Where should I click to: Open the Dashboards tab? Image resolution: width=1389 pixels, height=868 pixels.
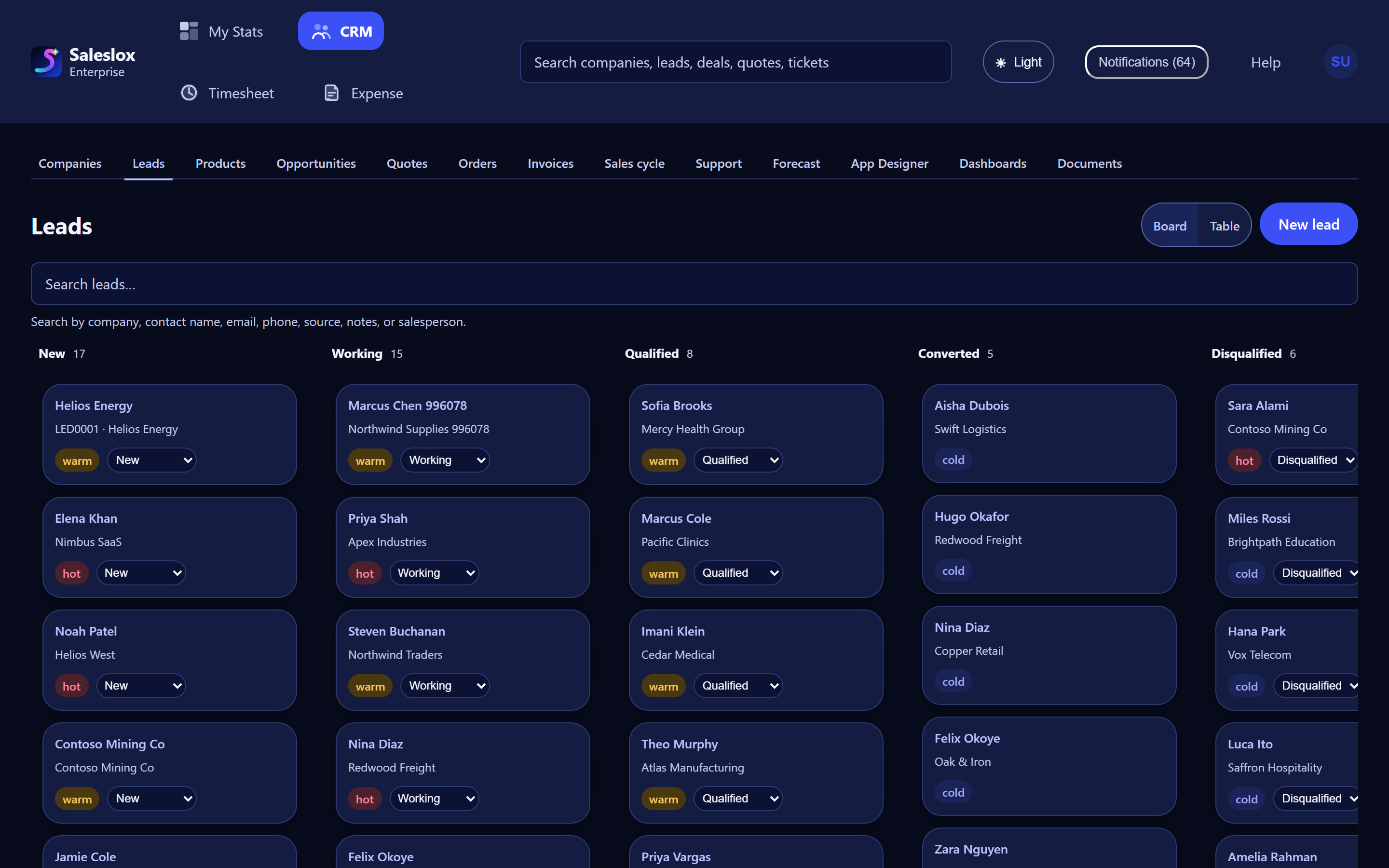pos(993,163)
